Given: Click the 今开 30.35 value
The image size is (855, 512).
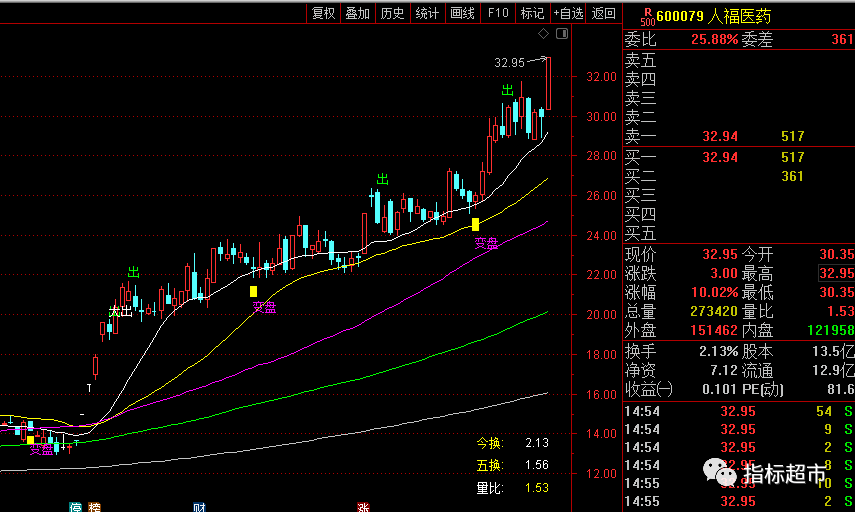Looking at the screenshot, I should coord(837,255).
